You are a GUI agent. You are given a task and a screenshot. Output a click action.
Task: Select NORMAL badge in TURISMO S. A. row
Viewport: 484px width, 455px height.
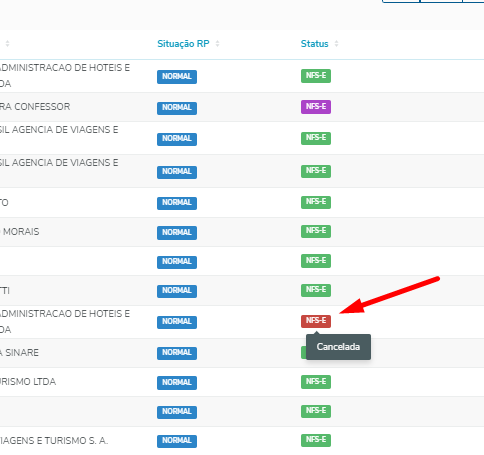(x=177, y=441)
